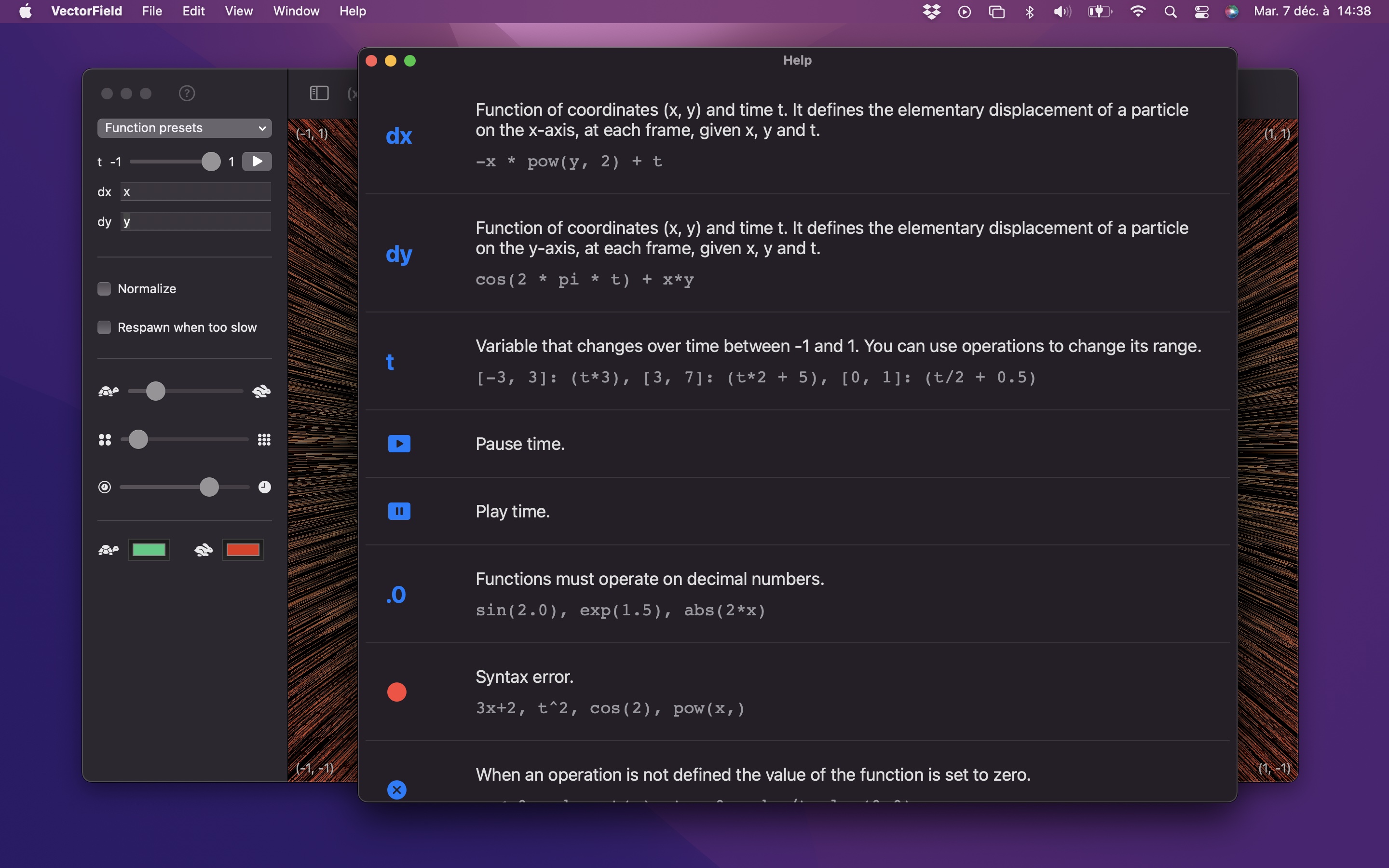Screen dimensions: 1389x868
Task: Enable the Normalize checkbox
Action: (x=104, y=289)
